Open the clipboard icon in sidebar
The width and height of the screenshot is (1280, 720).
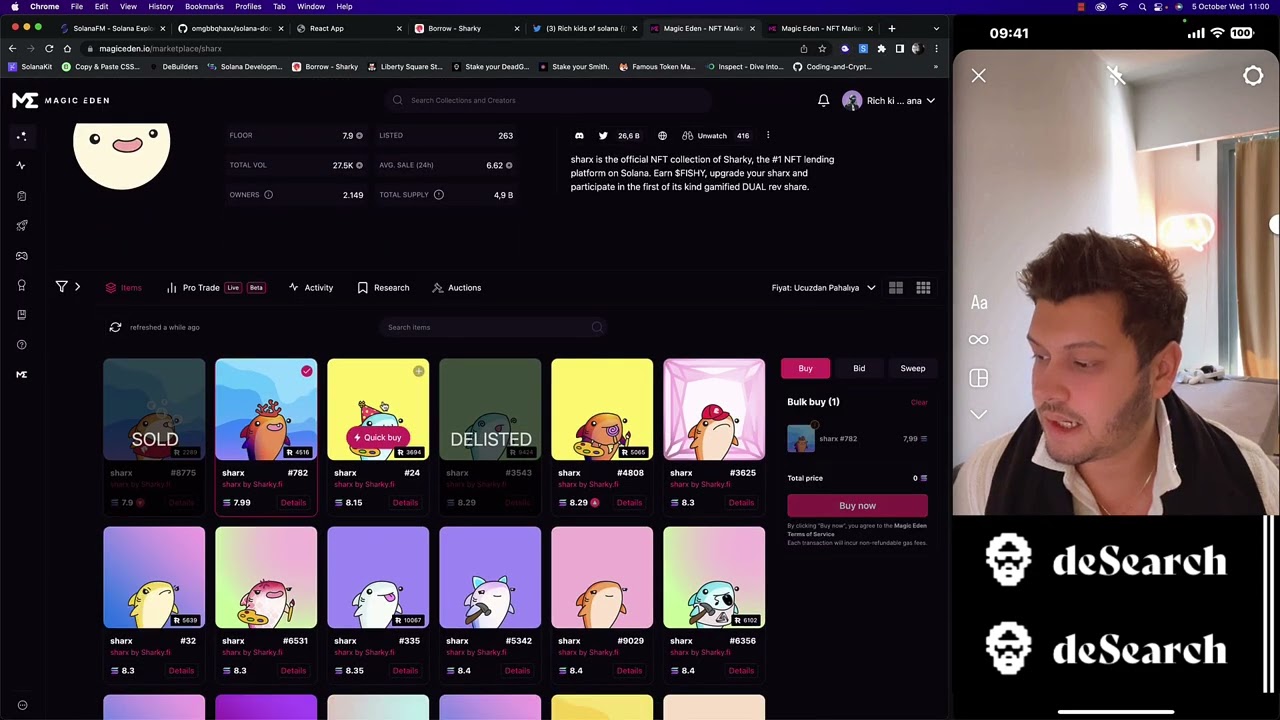[21, 195]
